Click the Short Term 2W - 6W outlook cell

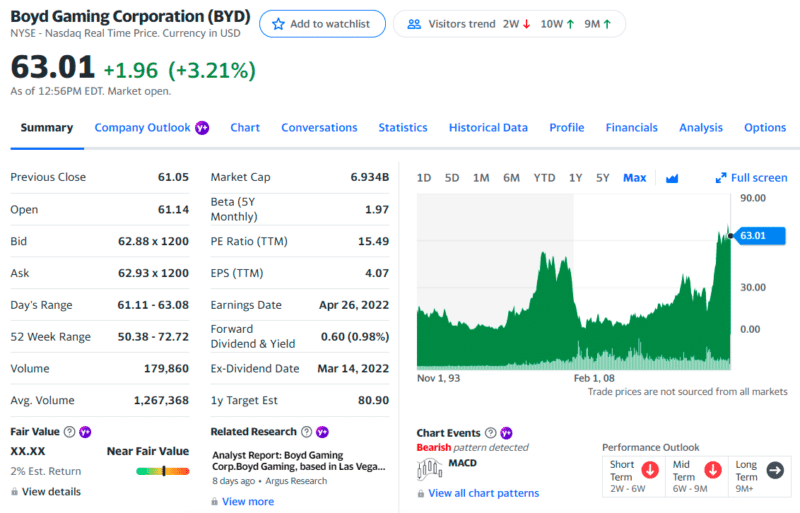tap(634, 476)
